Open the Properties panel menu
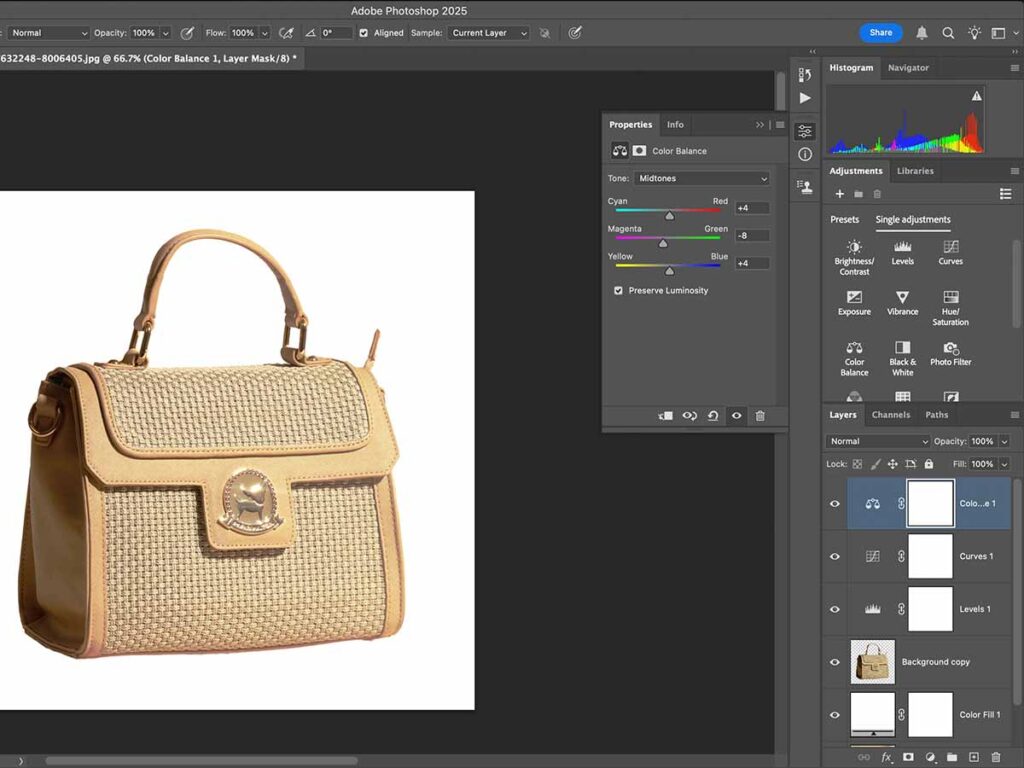The width and height of the screenshot is (1024, 768). tap(780, 125)
